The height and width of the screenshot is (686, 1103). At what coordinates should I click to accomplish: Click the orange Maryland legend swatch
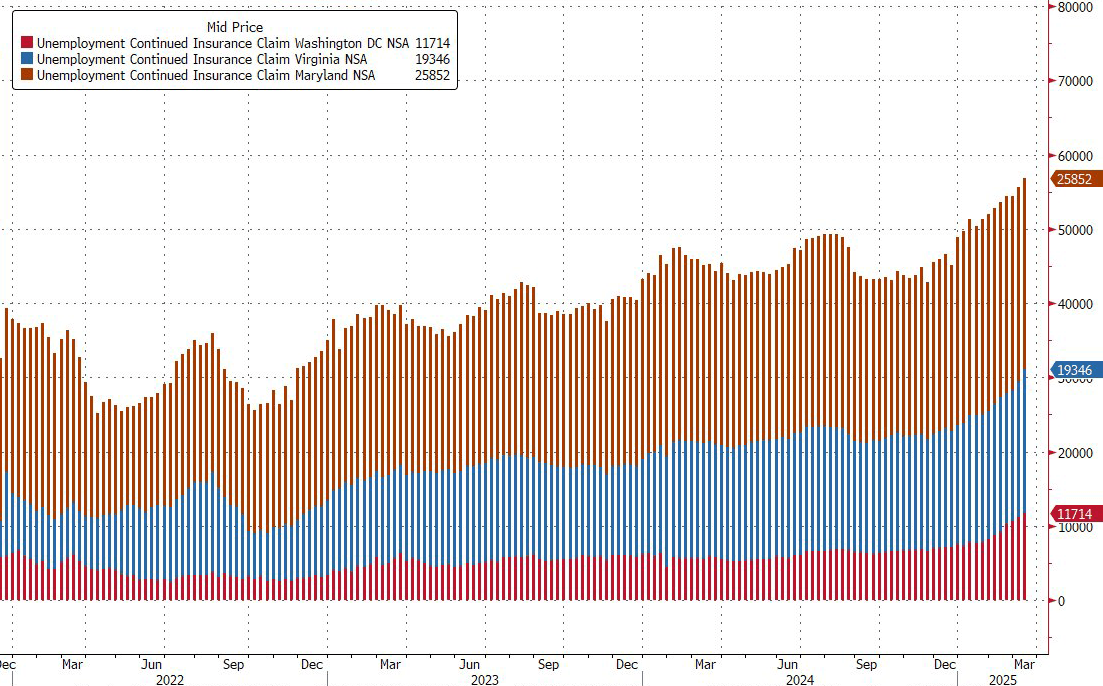pyautogui.click(x=27, y=76)
